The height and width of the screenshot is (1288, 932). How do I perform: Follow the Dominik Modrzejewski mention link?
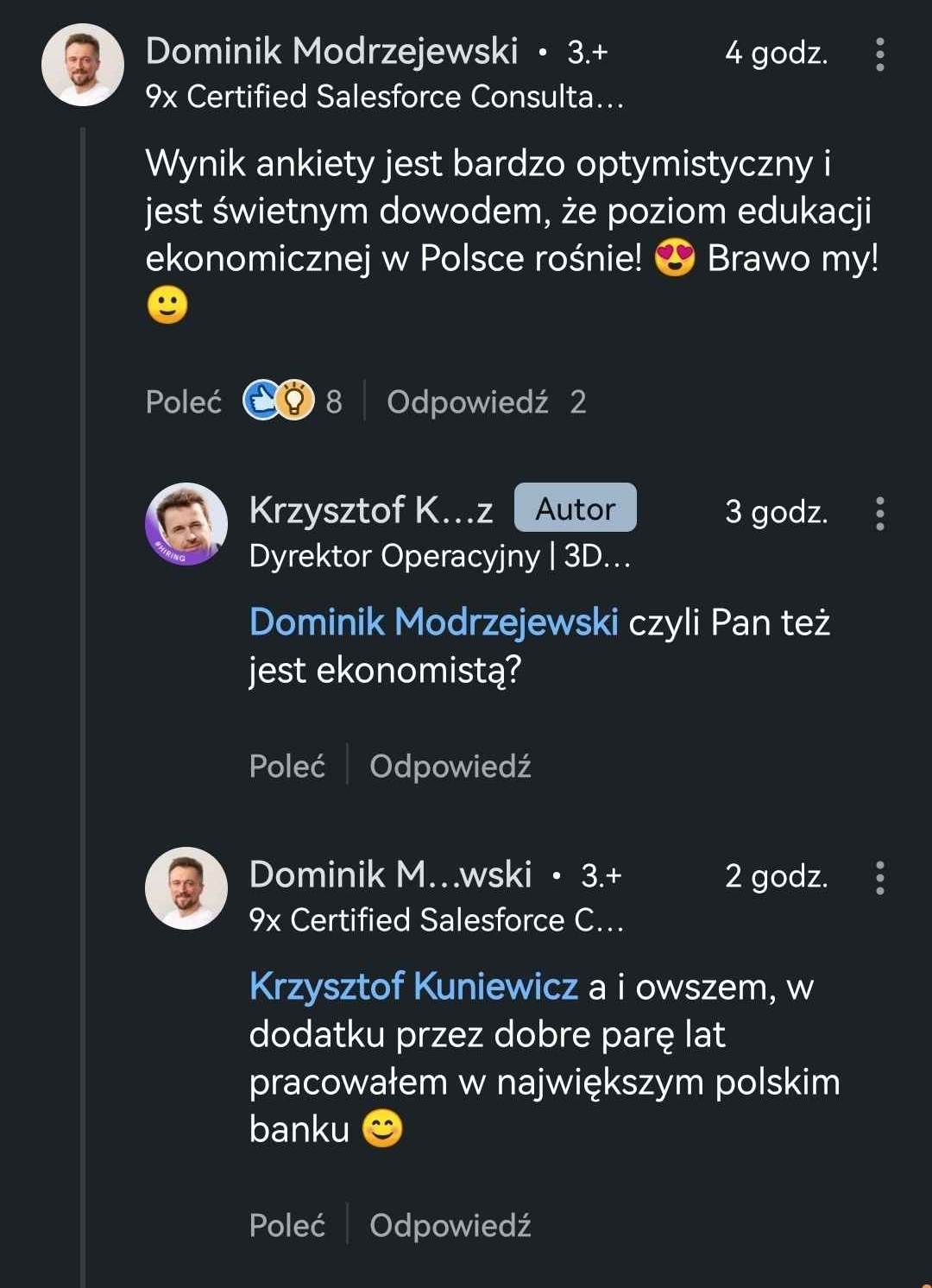click(x=433, y=622)
